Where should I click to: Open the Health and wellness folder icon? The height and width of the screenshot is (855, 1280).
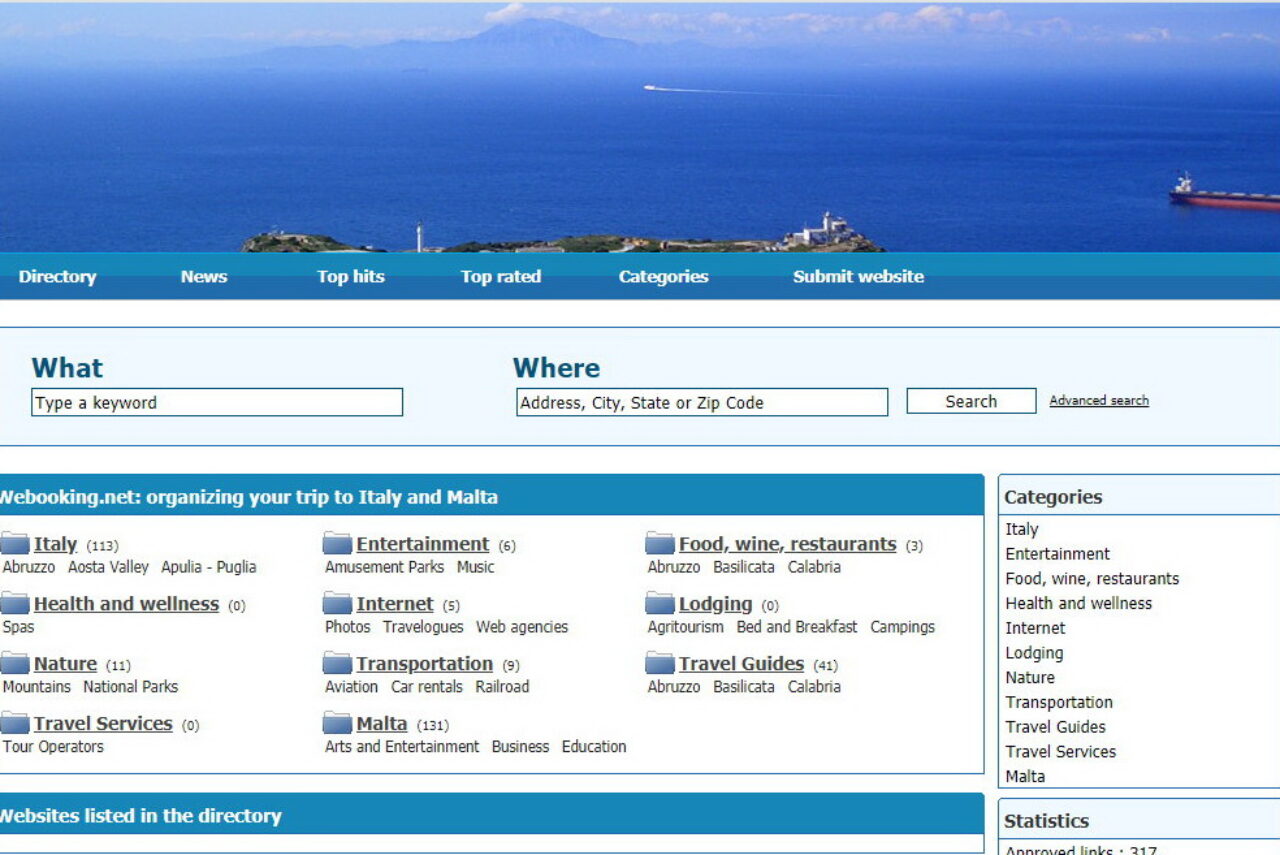pyautogui.click(x=14, y=603)
